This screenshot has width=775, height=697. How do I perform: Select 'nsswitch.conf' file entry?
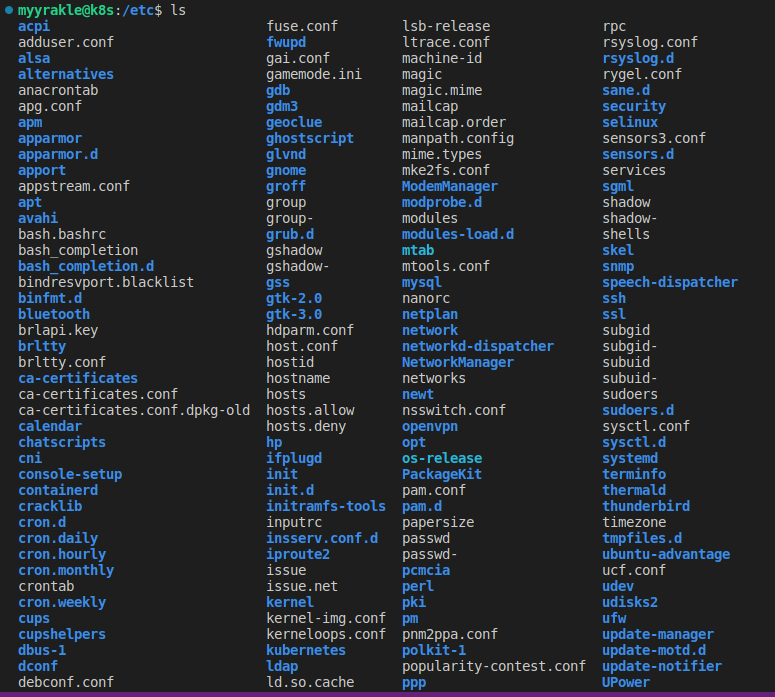point(454,410)
